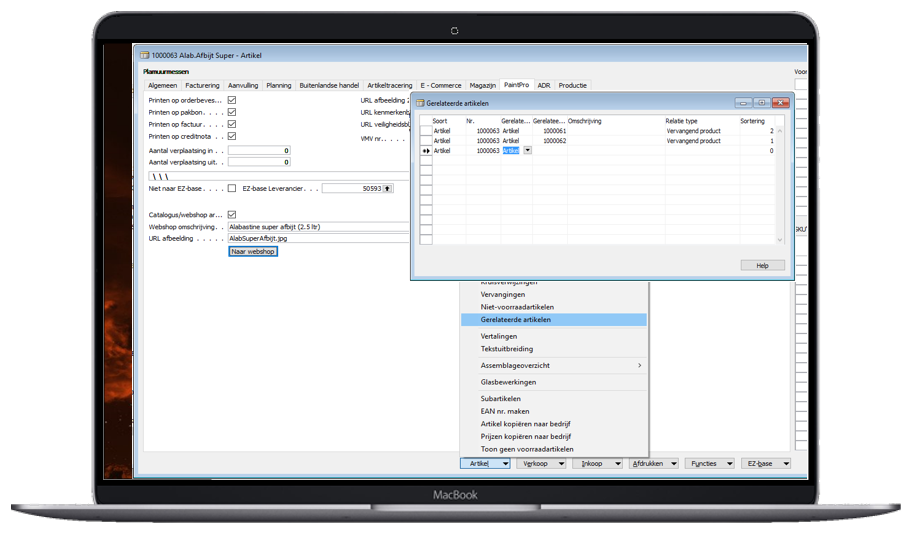909x533 pixels.
Task: Close the Gerelateerde artikelen window
Action: point(779,103)
